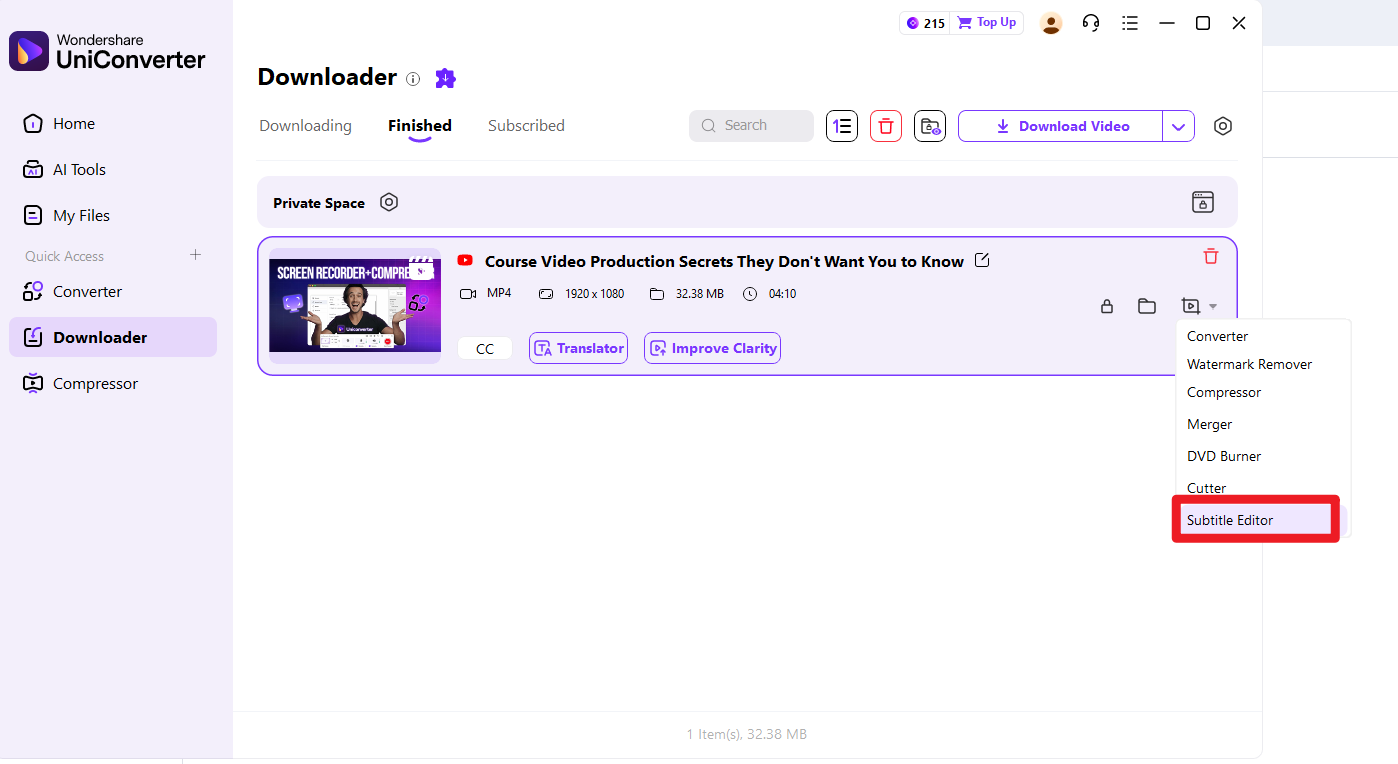Viewport: 1398px width, 764px height.
Task: Open customer support headset icon
Action: click(x=1091, y=23)
